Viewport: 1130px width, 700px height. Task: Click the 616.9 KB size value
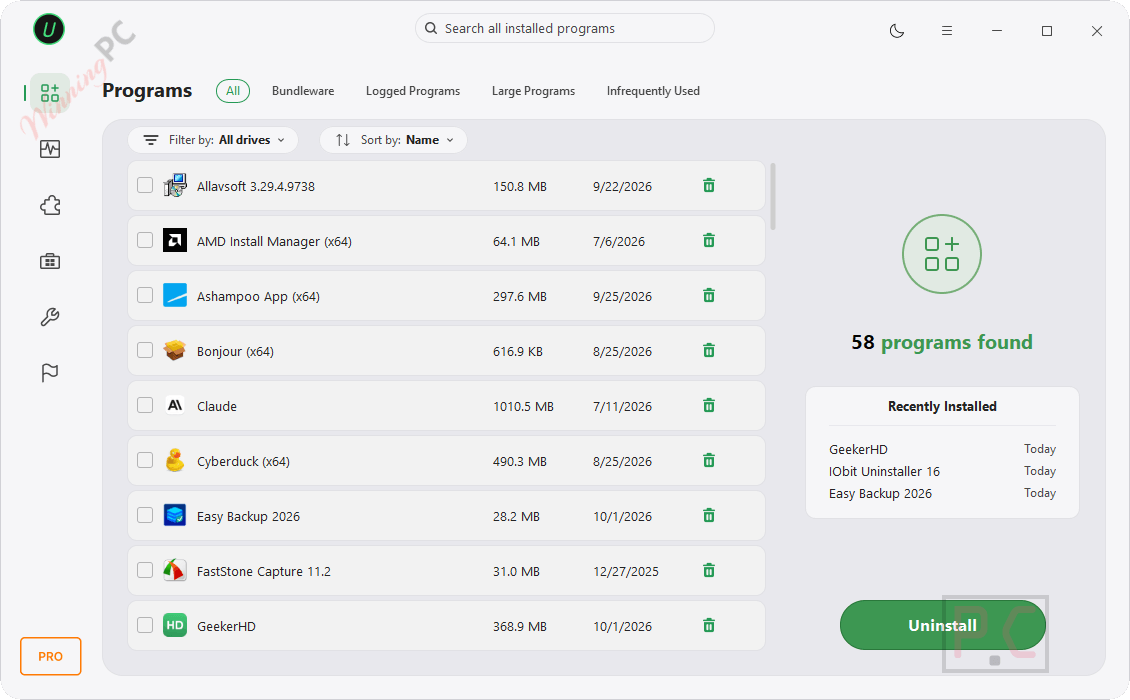(x=517, y=352)
